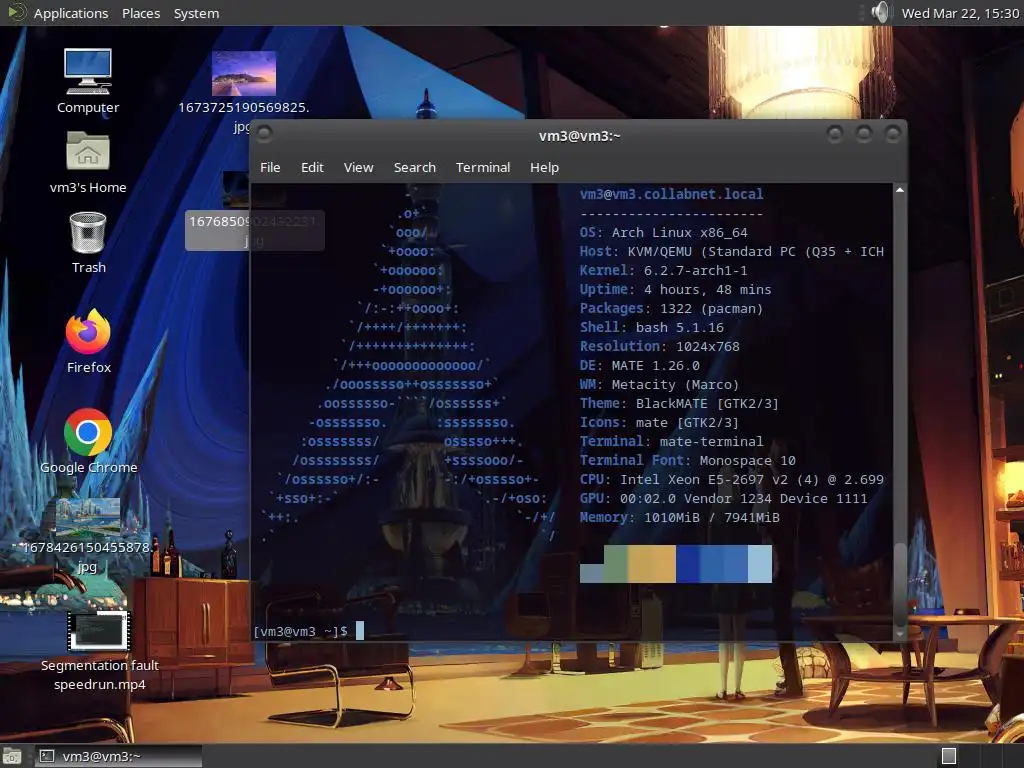
Task: Click the Resolution: 1024x768 line
Action: point(660,346)
